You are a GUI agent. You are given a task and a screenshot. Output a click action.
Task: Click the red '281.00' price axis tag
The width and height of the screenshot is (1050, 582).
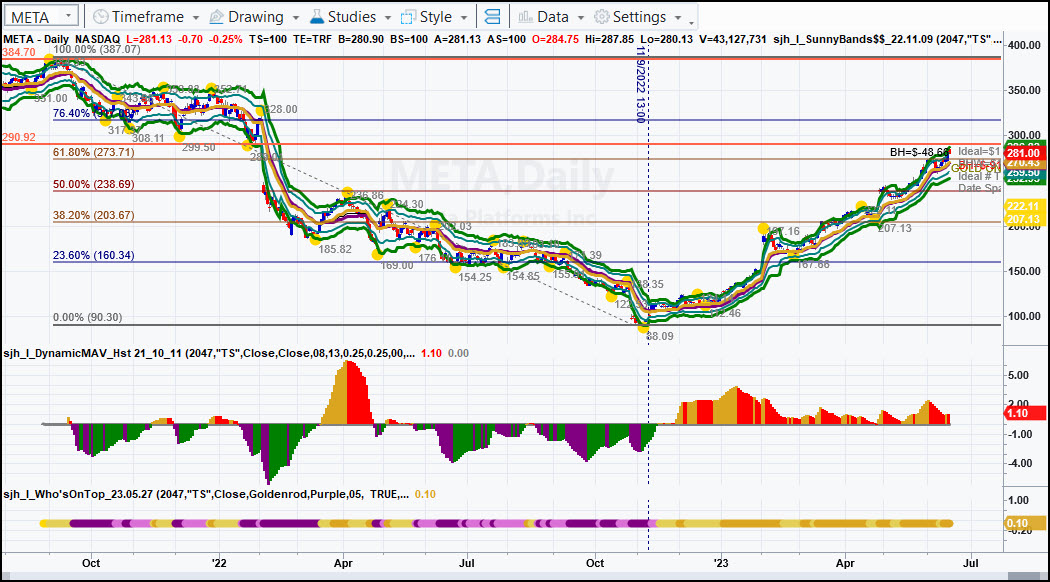[1023, 153]
